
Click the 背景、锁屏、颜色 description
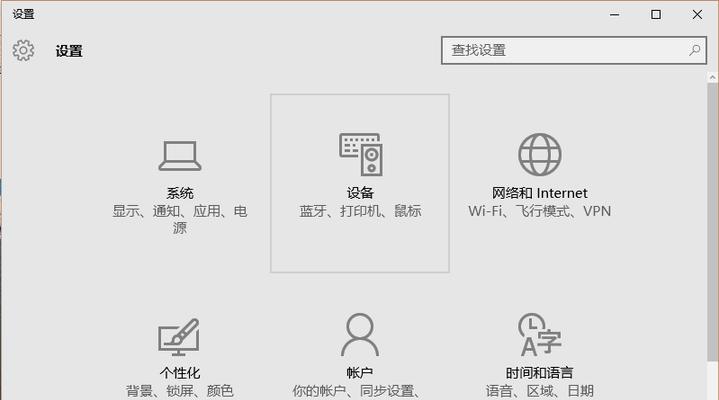pyautogui.click(x=180, y=391)
